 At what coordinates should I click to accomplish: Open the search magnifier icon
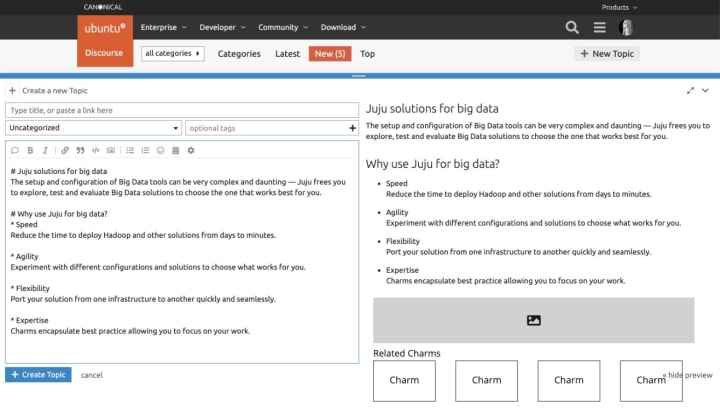(572, 28)
